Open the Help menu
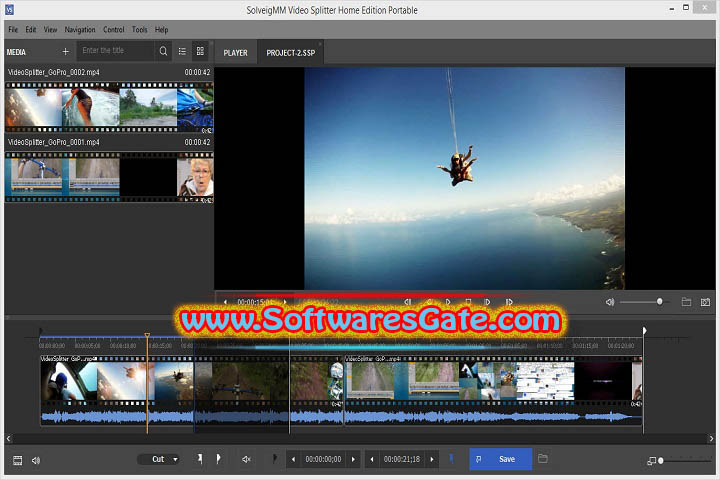 tap(161, 29)
